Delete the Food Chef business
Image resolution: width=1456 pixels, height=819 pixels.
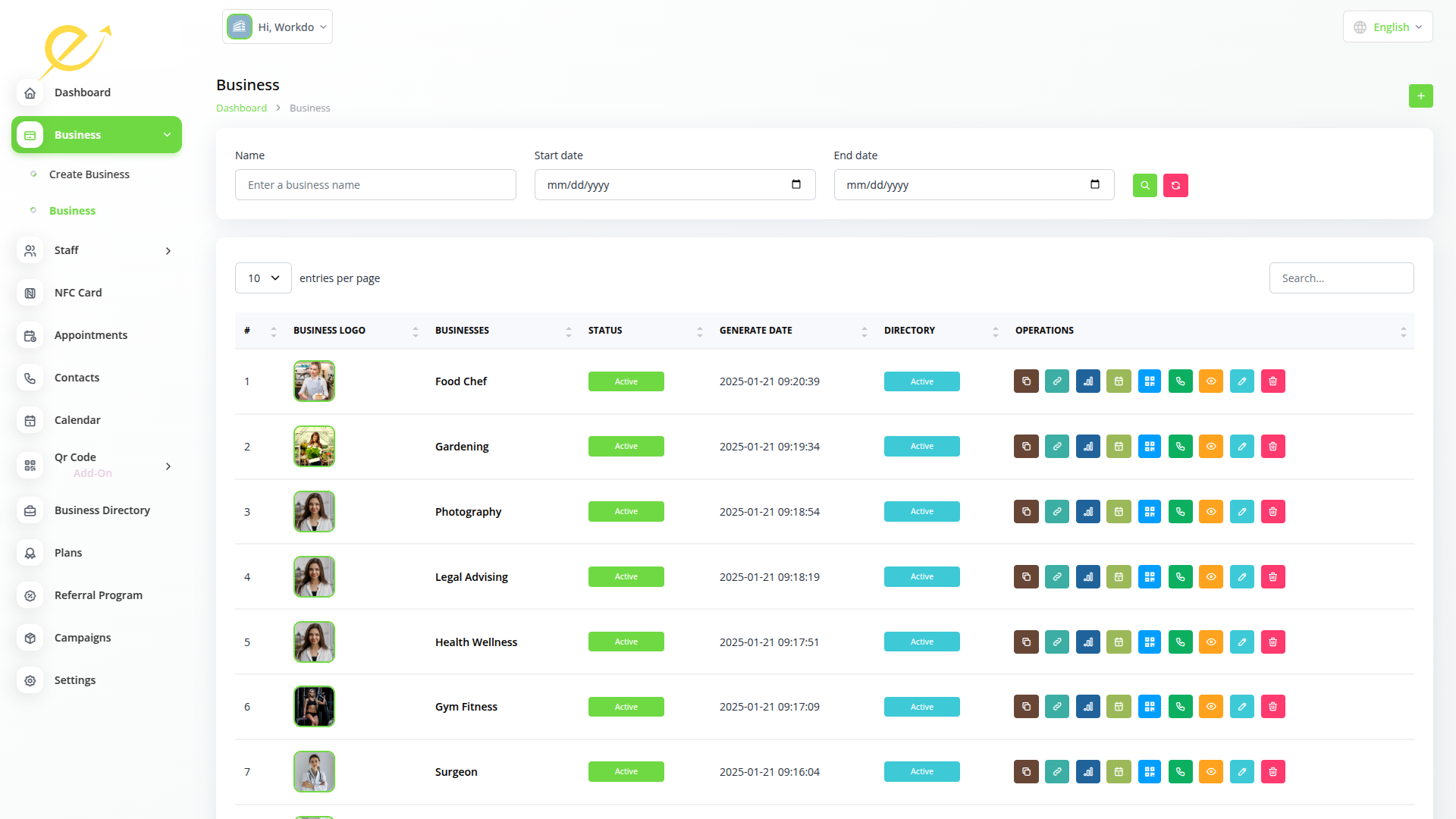click(1273, 381)
